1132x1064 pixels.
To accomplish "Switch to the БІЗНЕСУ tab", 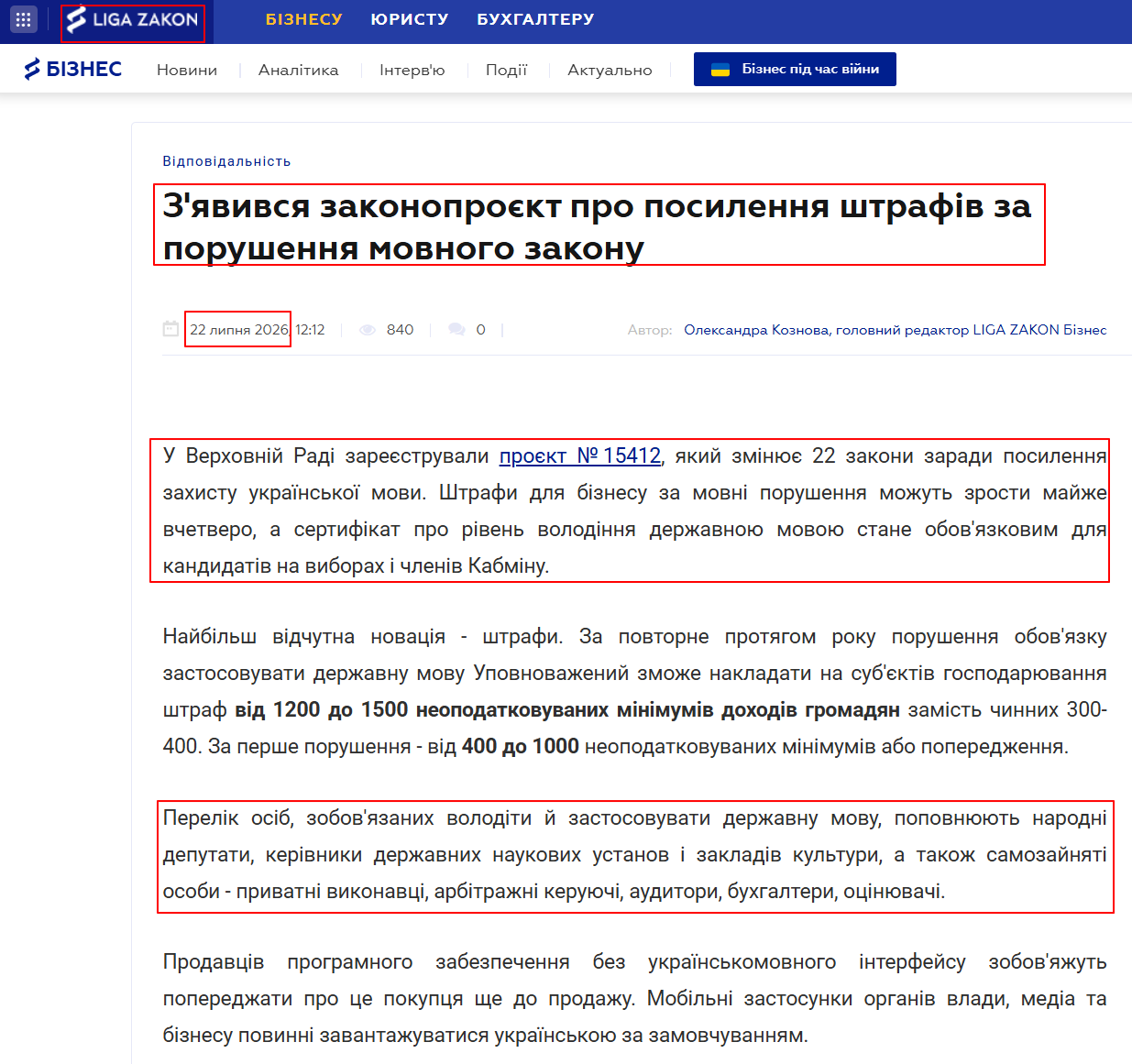I will (x=304, y=19).
